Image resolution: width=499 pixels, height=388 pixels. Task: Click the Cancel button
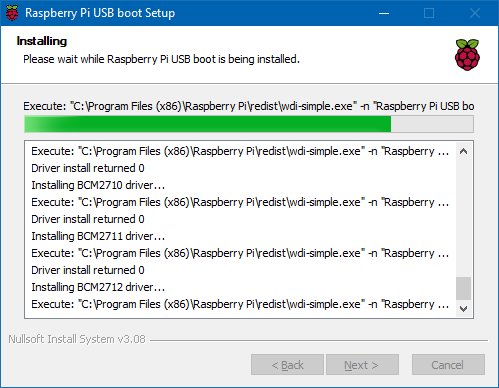448,365
